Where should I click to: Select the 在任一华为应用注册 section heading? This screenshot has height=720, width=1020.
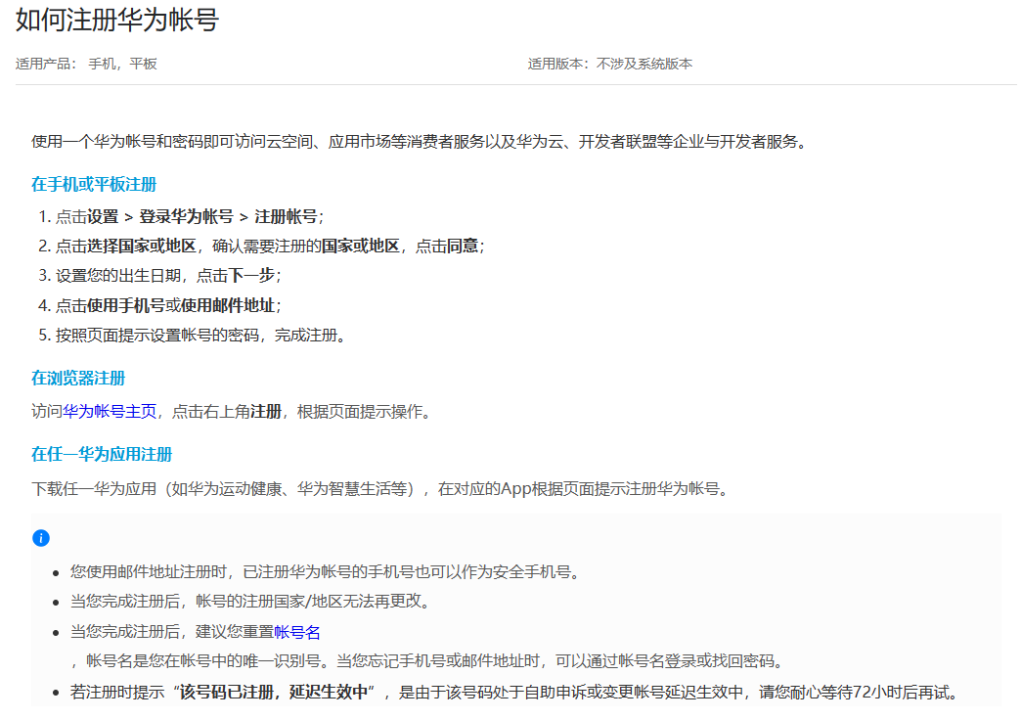coord(102,454)
